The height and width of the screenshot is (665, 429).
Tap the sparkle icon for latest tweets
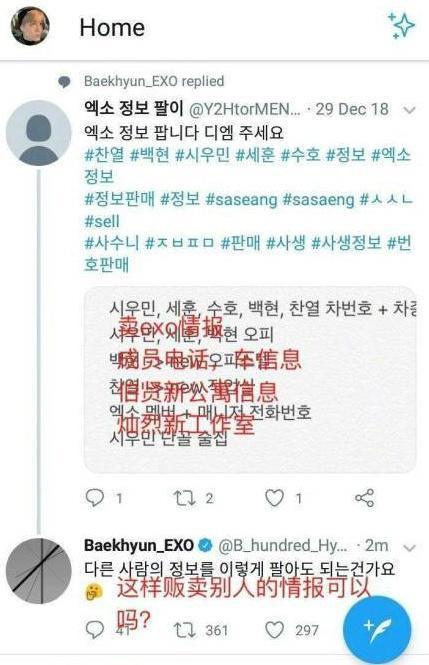(401, 25)
